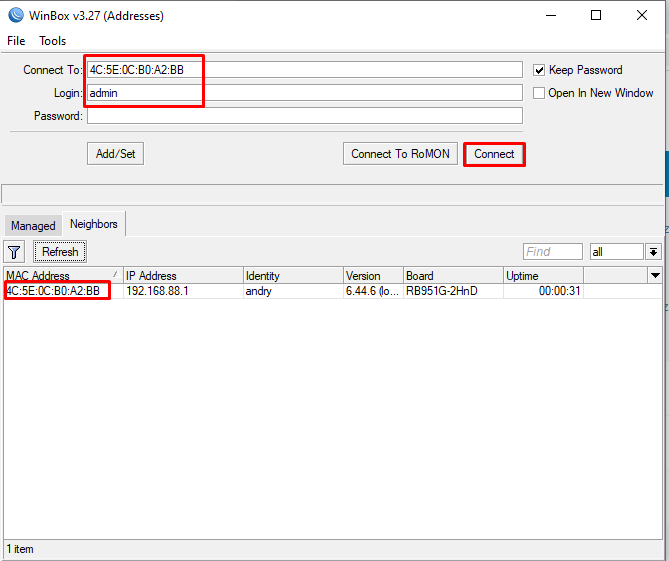Click the filter funnel icon
This screenshot has height=561, width=669.
click(15, 252)
